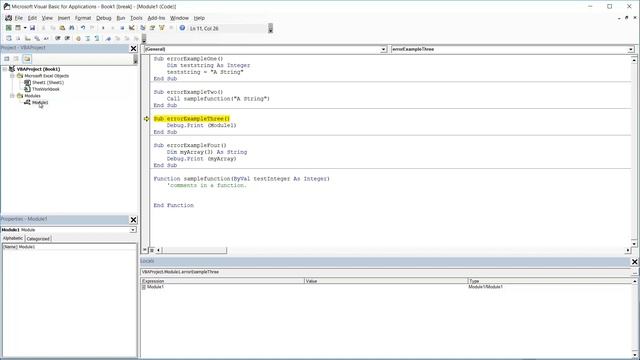Click the Function samplefunction declaration line
640x360 pixels.
(x=242, y=179)
